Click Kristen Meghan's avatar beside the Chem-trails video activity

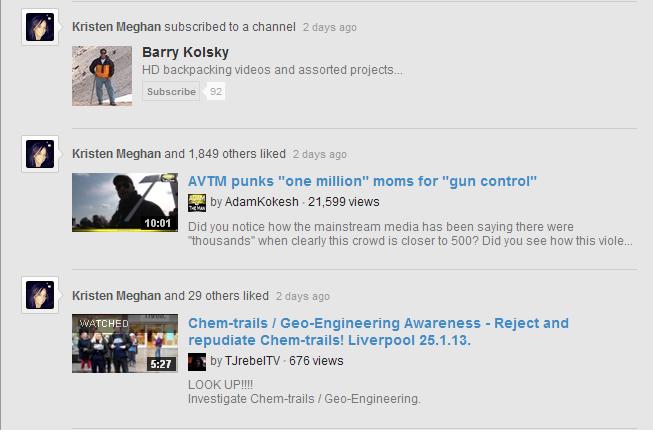(37, 298)
